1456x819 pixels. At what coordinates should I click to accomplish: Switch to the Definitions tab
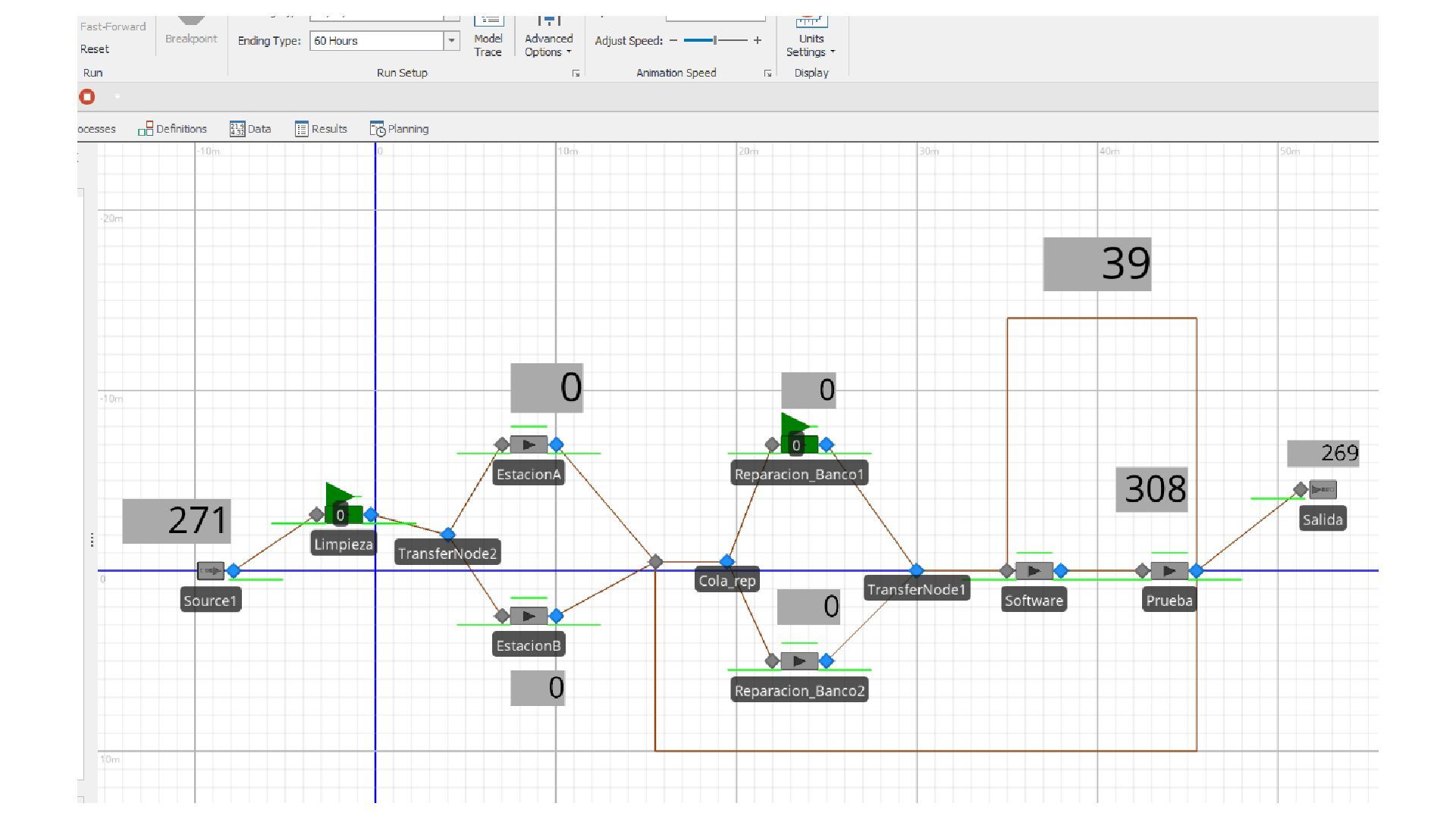pyautogui.click(x=173, y=129)
